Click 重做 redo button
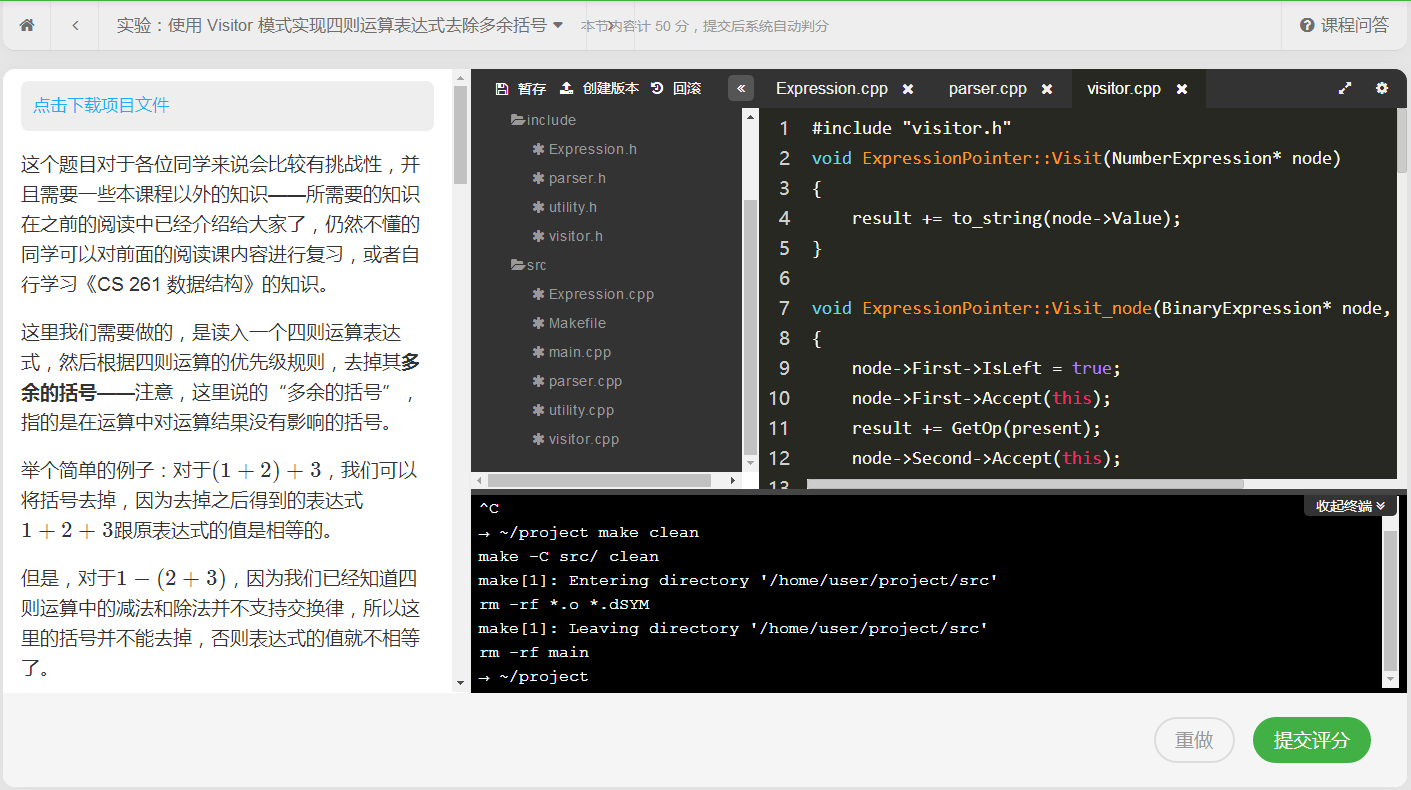 1194,740
